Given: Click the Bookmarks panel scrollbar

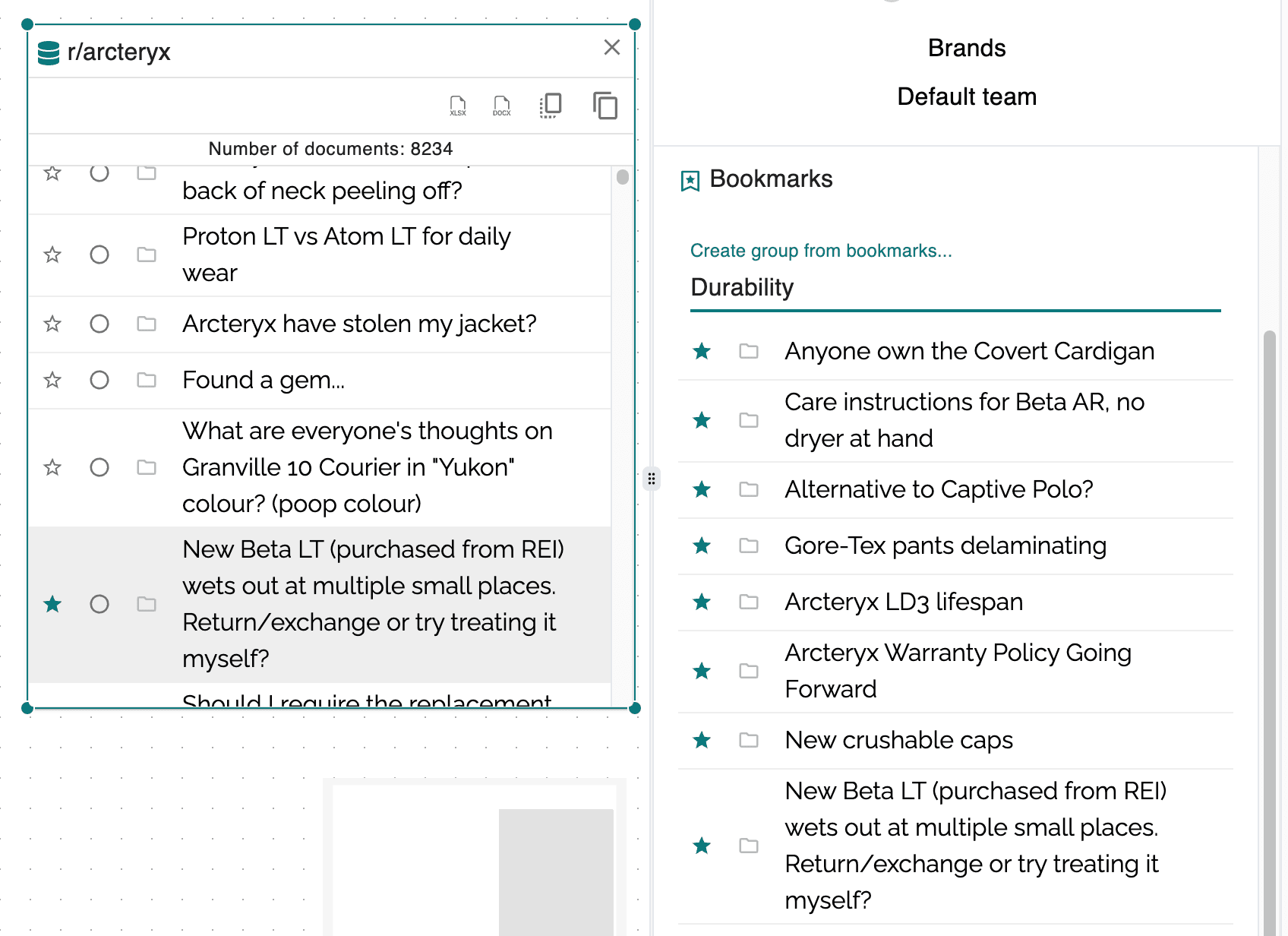Looking at the screenshot, I should (x=1270, y=633).
